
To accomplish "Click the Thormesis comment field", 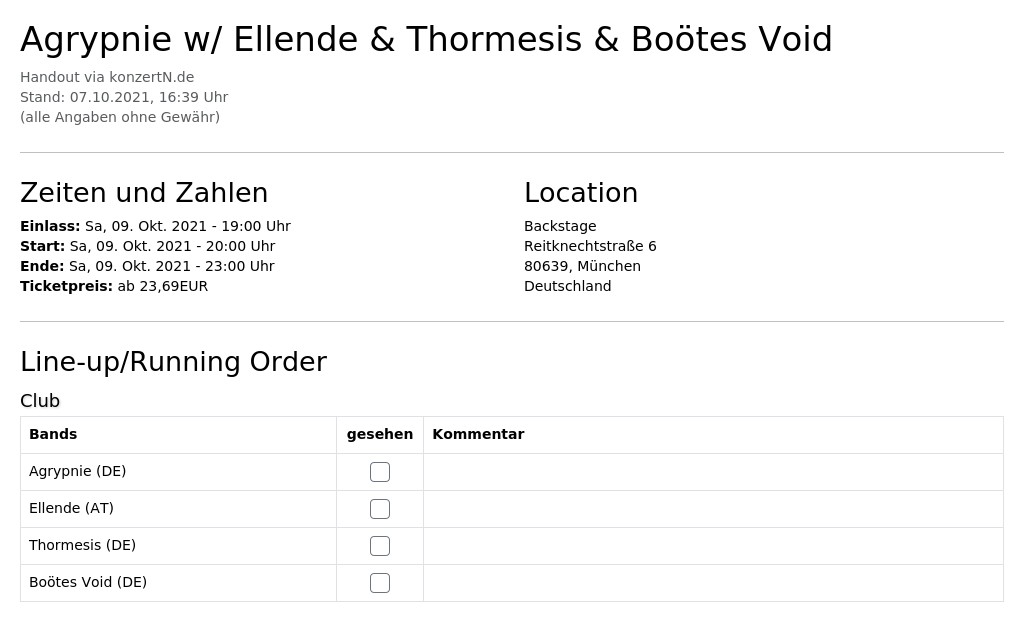I will (x=713, y=546).
